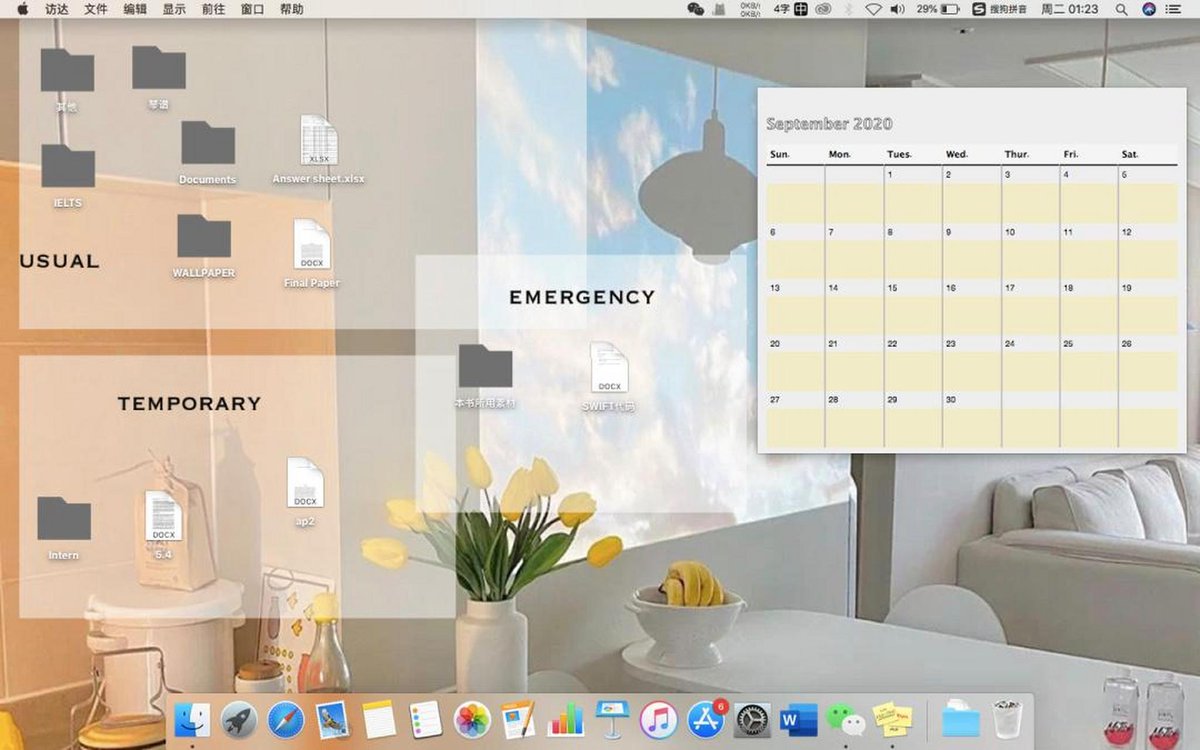Launch Launchpad rocket icon in Dock

click(x=239, y=719)
